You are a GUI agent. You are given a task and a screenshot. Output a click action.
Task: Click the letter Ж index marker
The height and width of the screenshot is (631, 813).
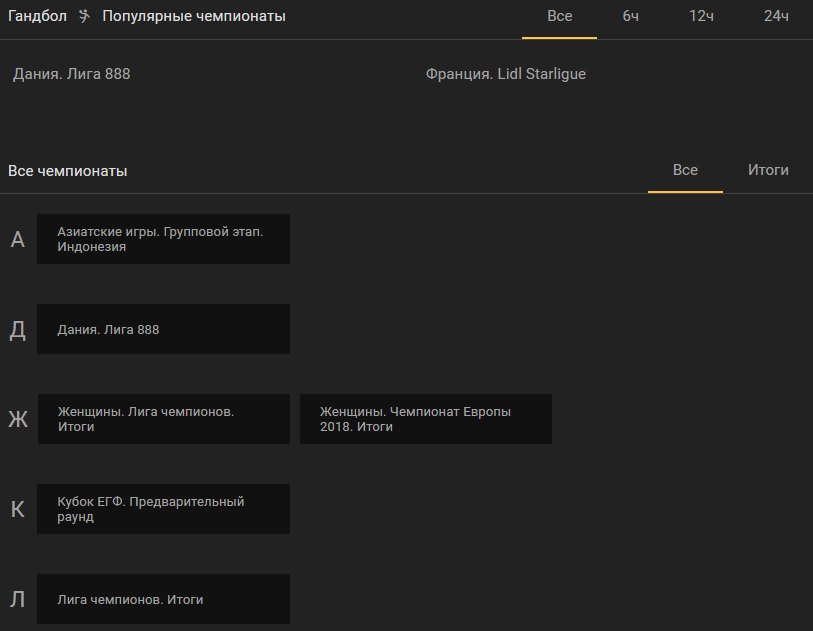(x=18, y=419)
